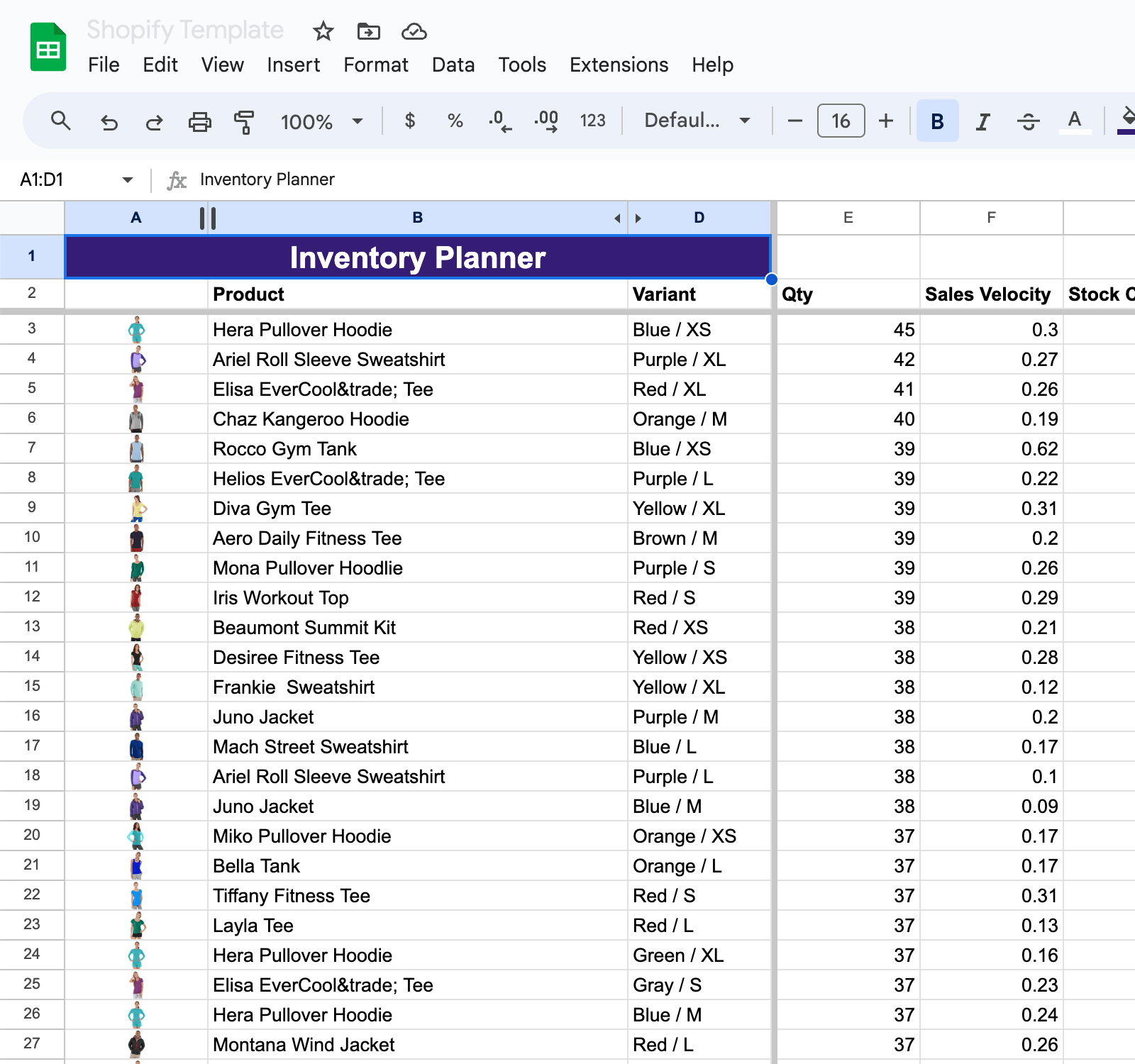Screen dimensions: 1135x1064
Task: Print the spreadsheet
Action: [199, 121]
